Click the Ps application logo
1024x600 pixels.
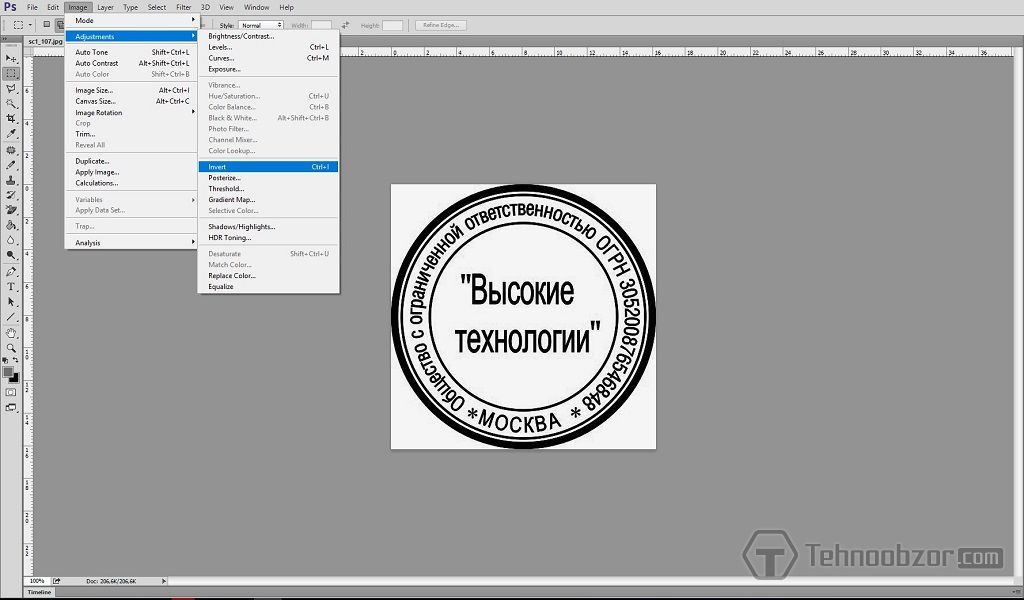pyautogui.click(x=10, y=7)
